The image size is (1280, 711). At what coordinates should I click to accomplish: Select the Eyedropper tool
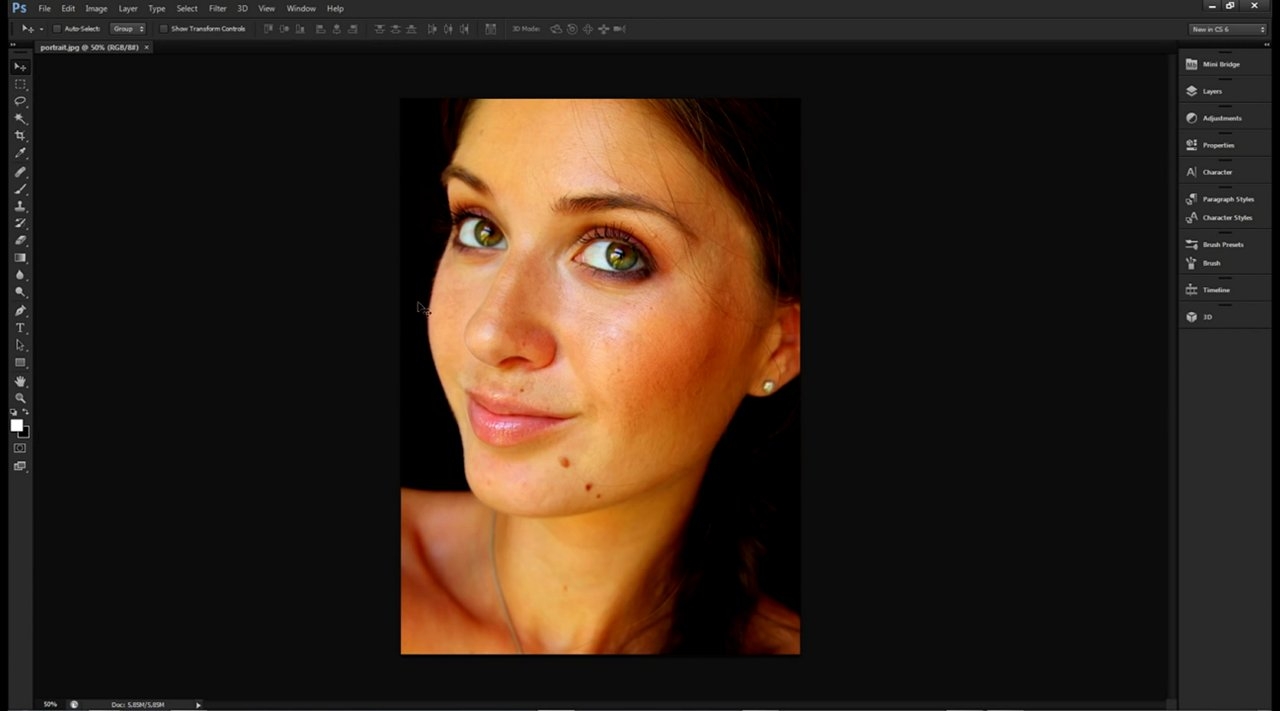coord(20,153)
